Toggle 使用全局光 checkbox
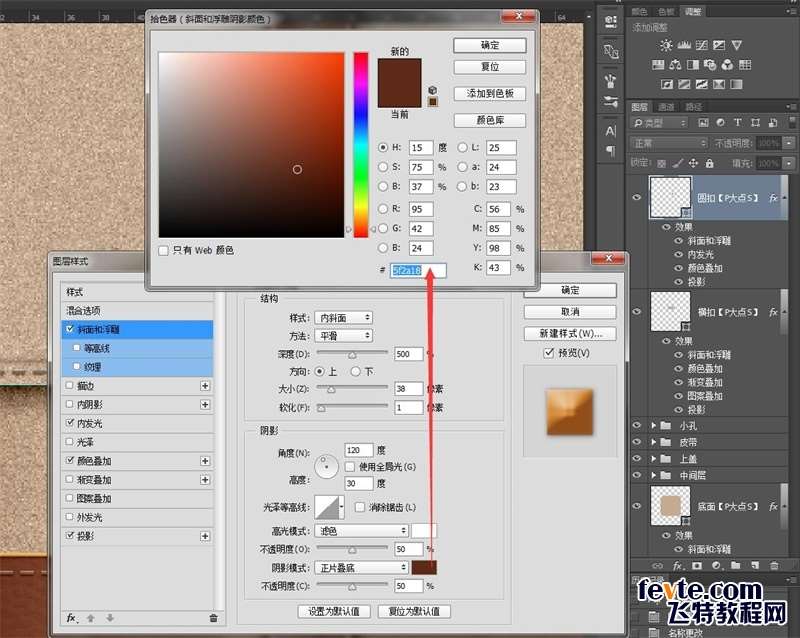This screenshot has width=800, height=638. coord(350,467)
